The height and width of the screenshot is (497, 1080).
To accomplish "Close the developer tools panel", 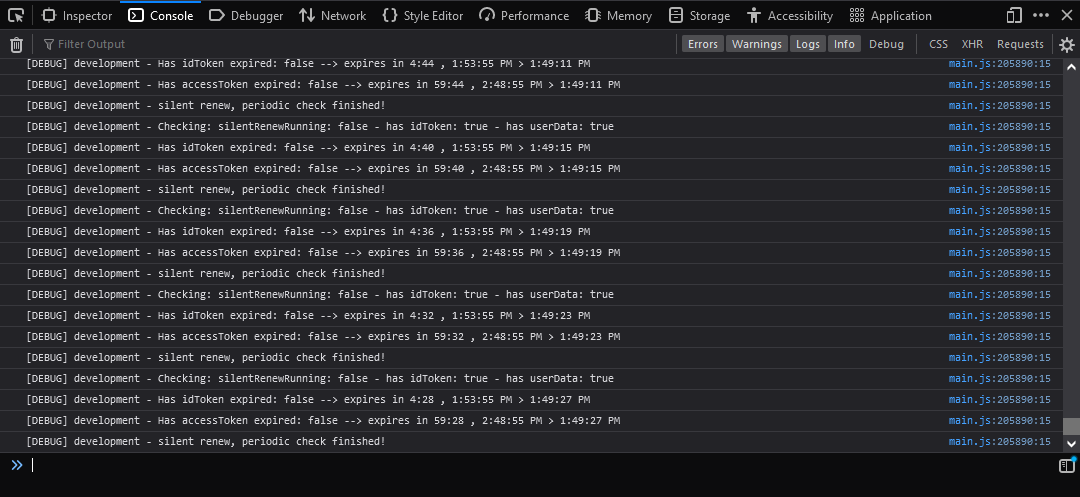I will pos(1065,15).
